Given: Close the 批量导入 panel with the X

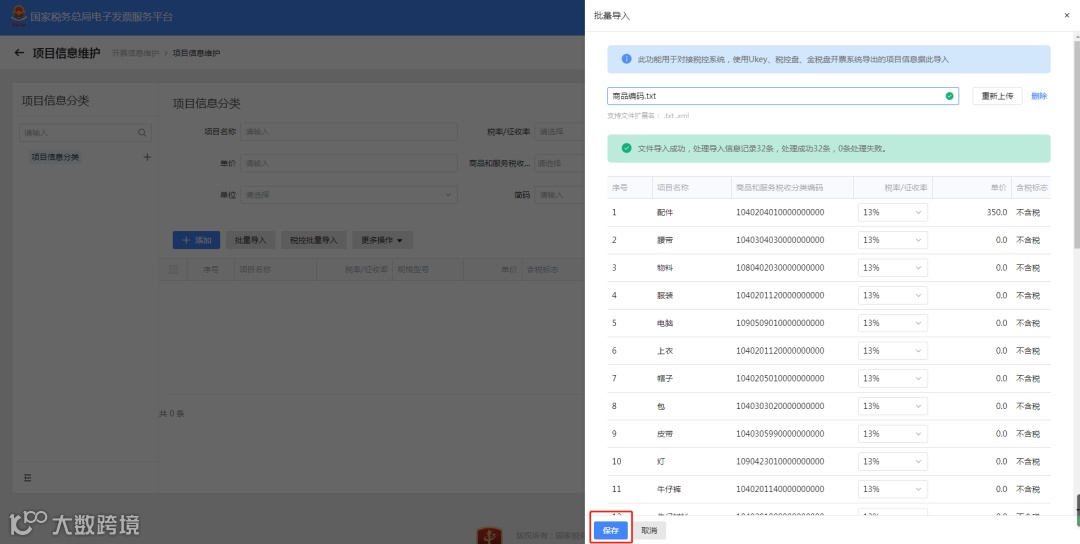Looking at the screenshot, I should [1067, 15].
